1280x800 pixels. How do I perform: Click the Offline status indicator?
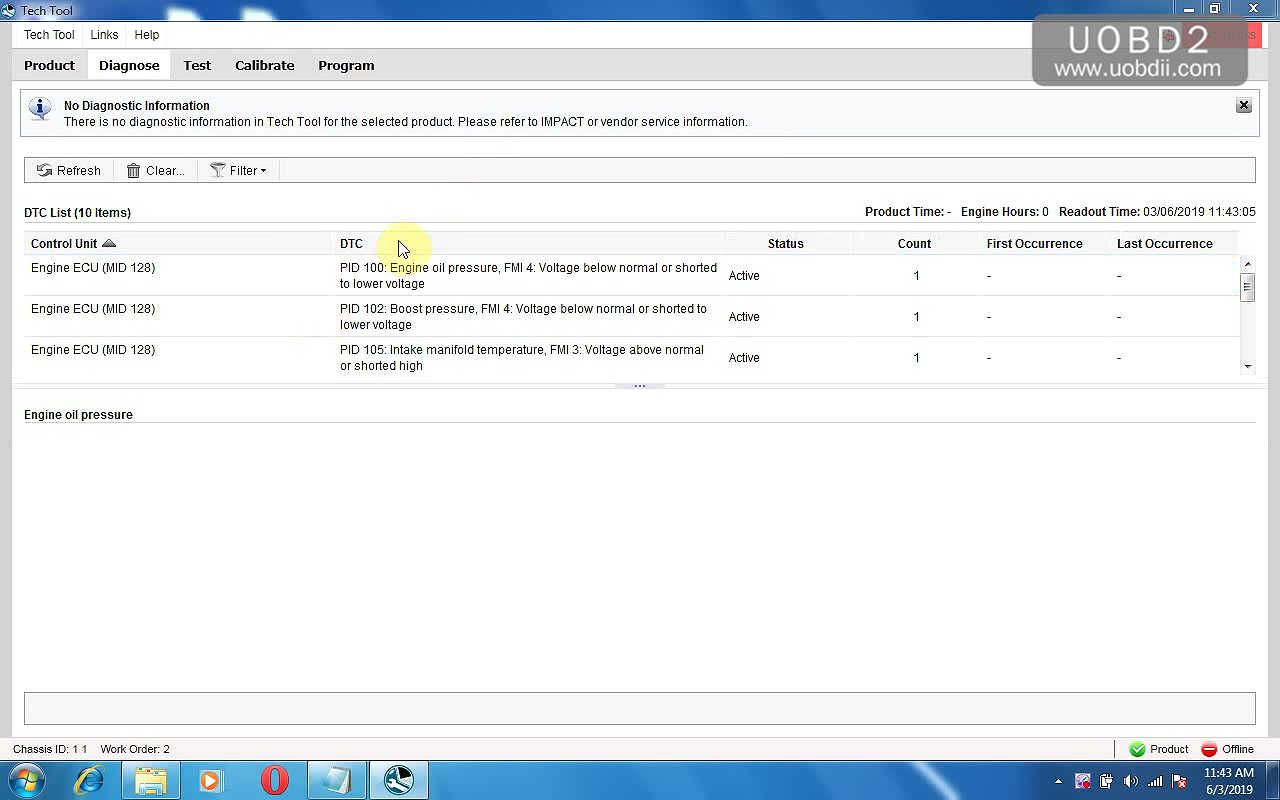click(1227, 749)
